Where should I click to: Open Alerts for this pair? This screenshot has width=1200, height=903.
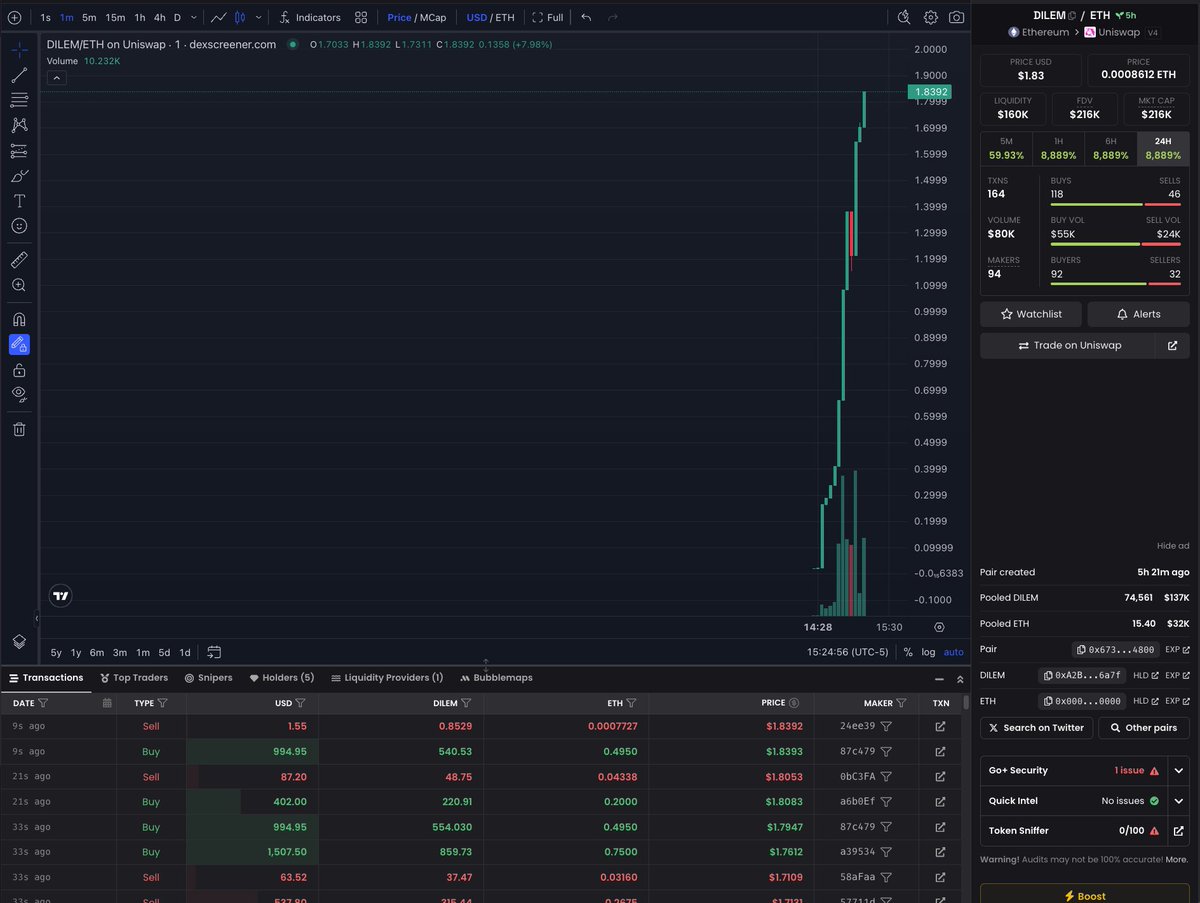pyautogui.click(x=1138, y=314)
